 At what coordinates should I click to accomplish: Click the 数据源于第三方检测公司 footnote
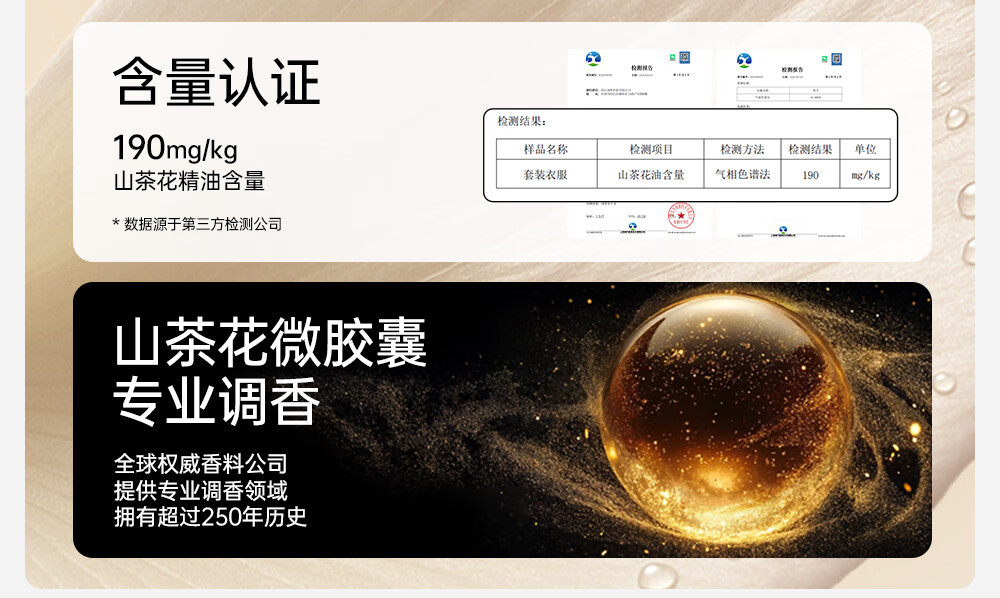[197, 224]
